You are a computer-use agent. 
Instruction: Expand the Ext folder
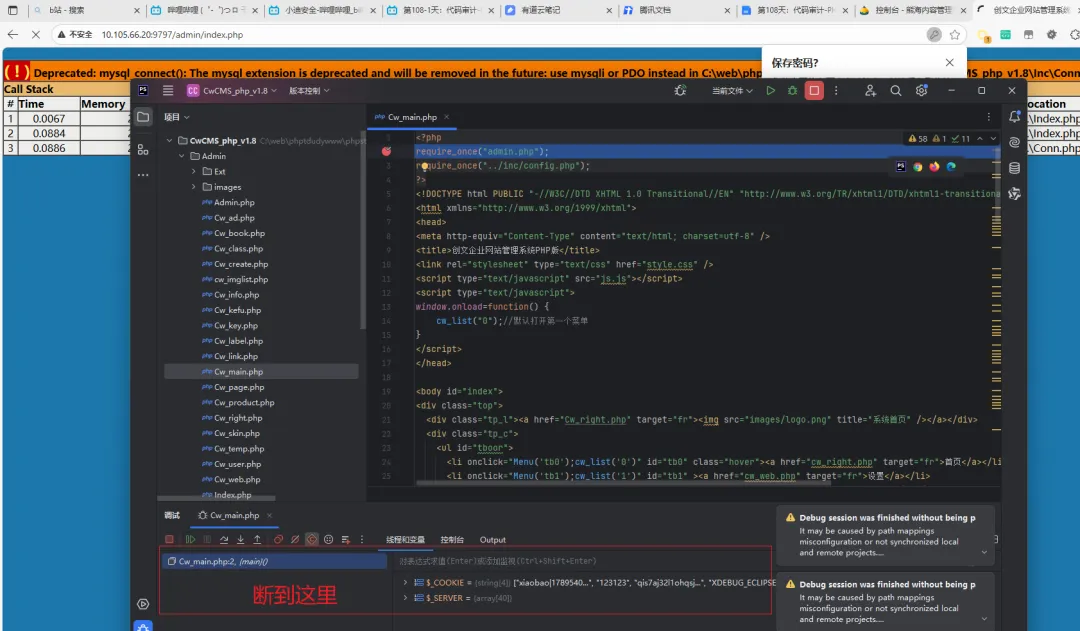(x=194, y=172)
